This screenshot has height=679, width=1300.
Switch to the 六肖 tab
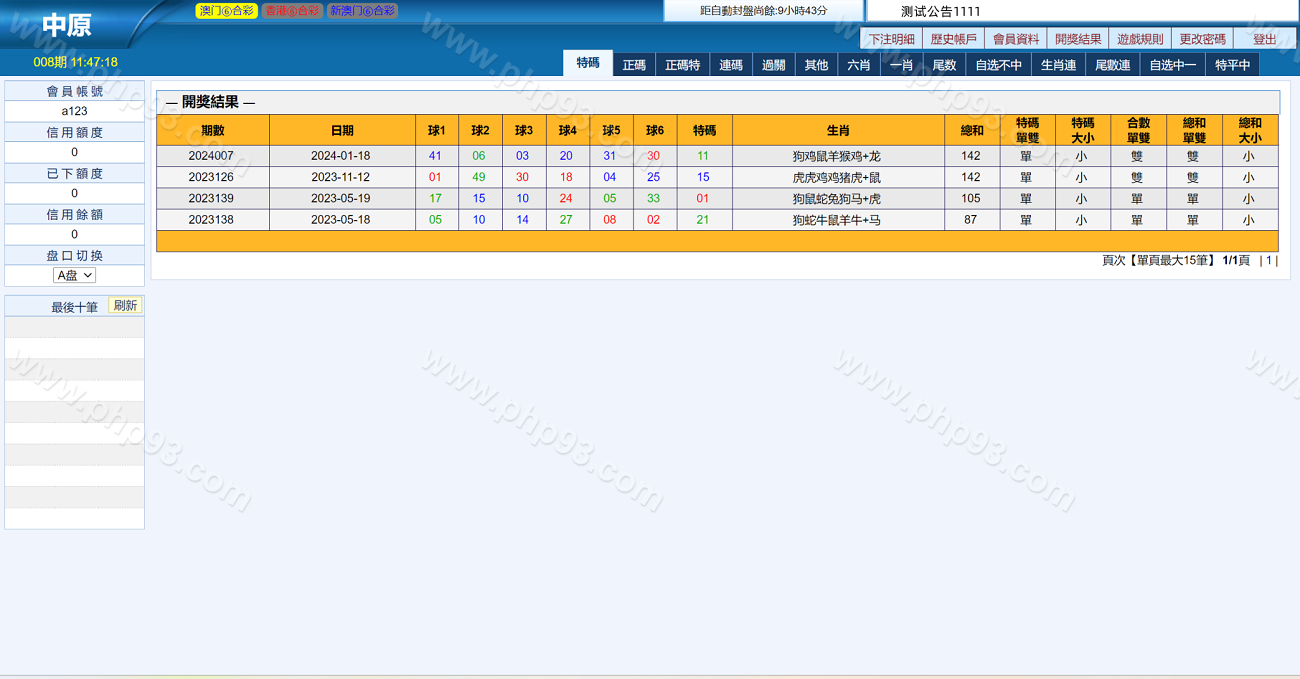tap(858, 65)
